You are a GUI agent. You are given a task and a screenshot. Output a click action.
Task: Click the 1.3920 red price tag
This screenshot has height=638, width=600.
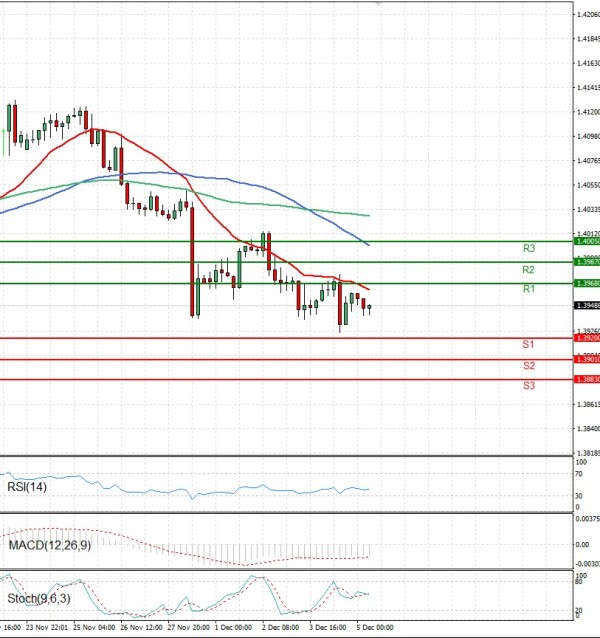tap(587, 338)
